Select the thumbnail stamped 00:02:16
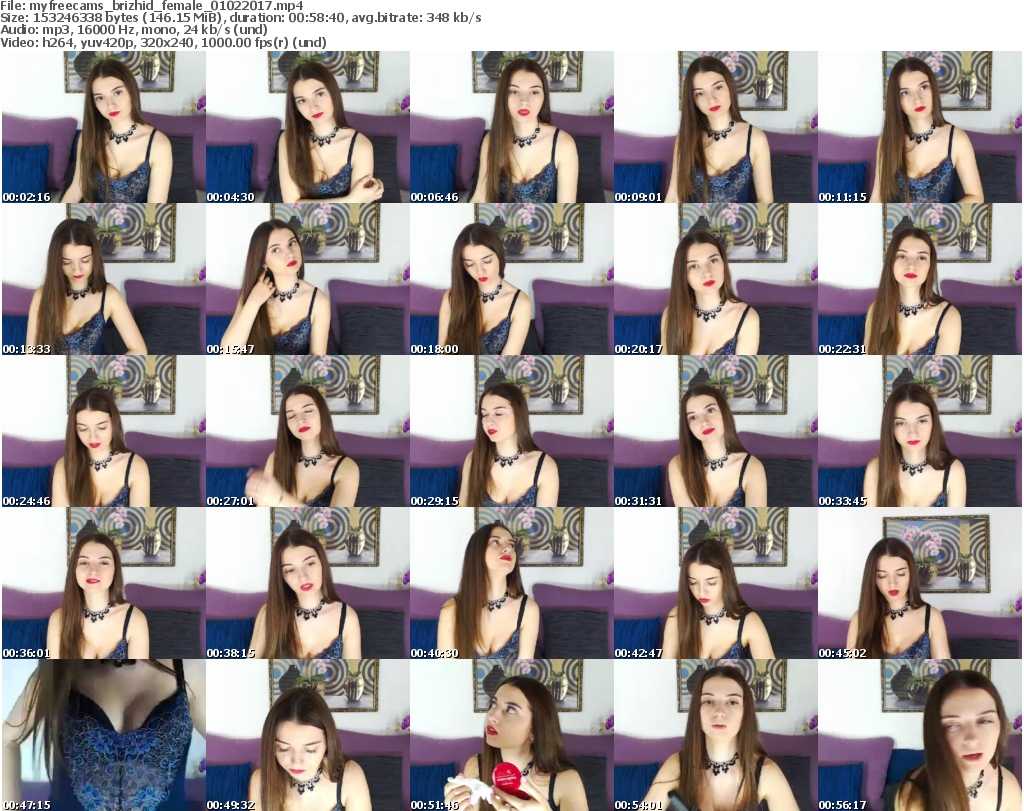Screen dimensions: 1024x811 [103, 127]
